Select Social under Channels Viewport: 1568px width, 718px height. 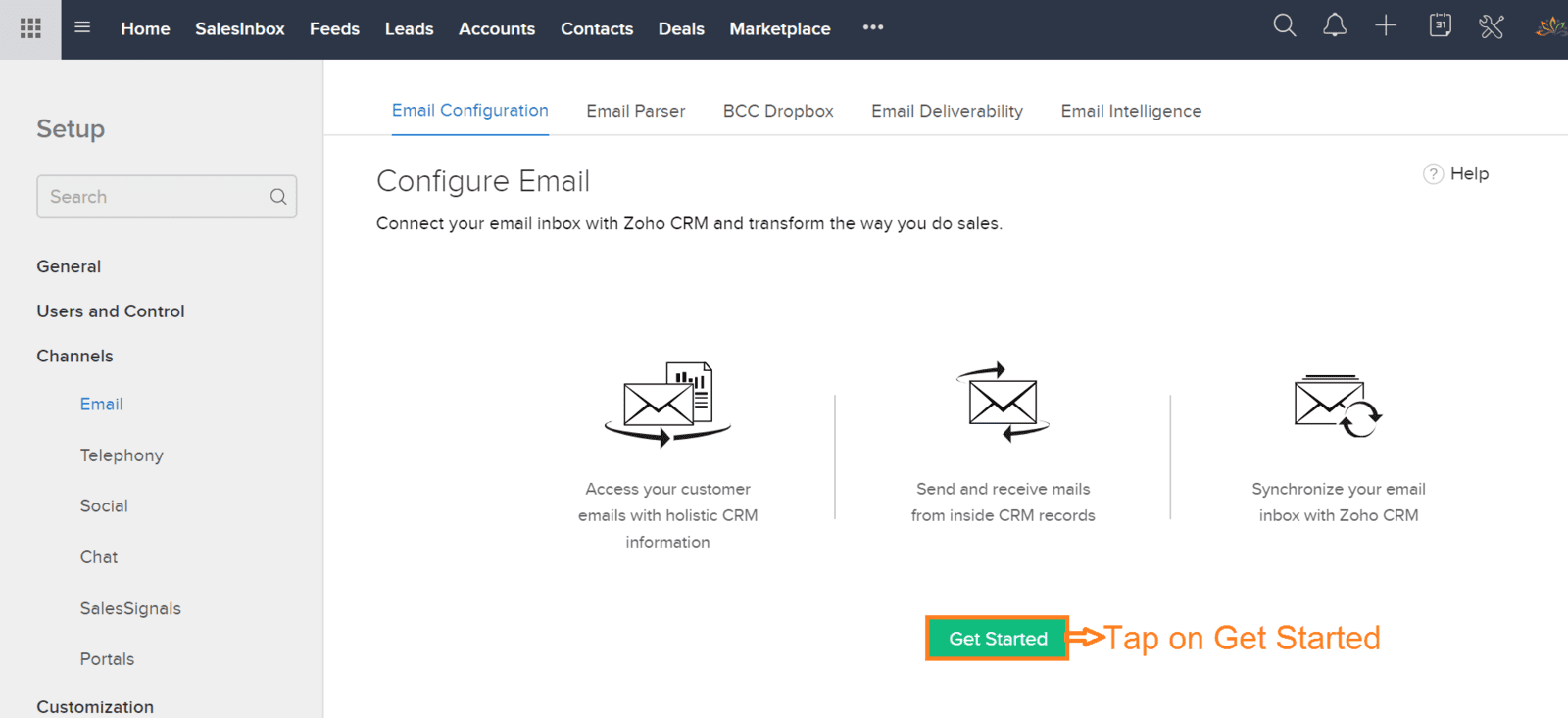pyautogui.click(x=104, y=506)
